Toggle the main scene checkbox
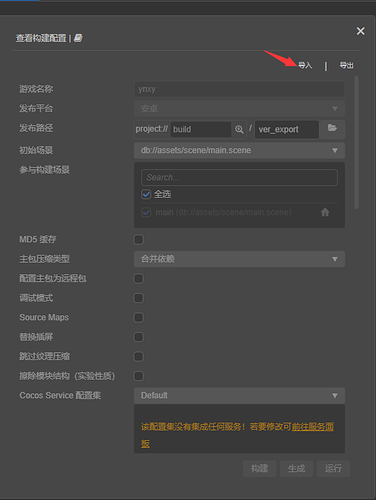The width and height of the screenshot is (376, 500). click(146, 212)
